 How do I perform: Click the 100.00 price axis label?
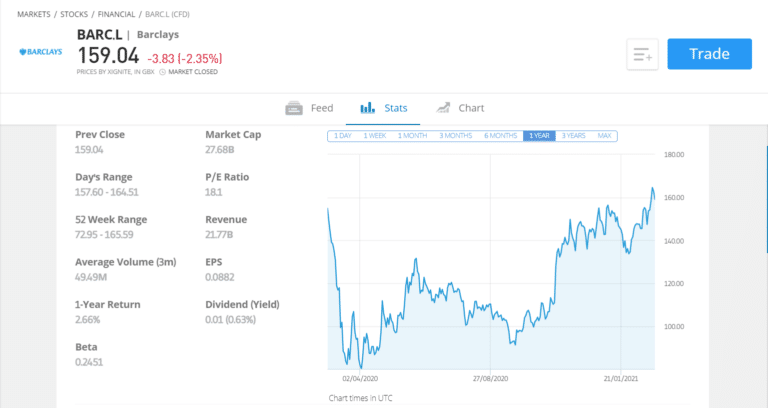tap(674, 327)
